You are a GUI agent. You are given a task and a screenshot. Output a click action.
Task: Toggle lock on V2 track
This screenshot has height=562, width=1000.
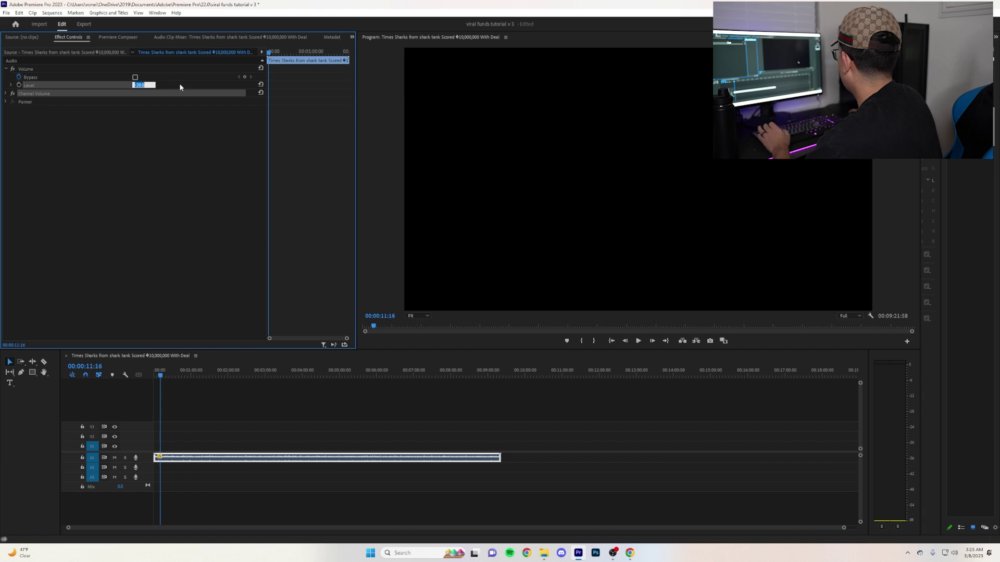coord(82,436)
